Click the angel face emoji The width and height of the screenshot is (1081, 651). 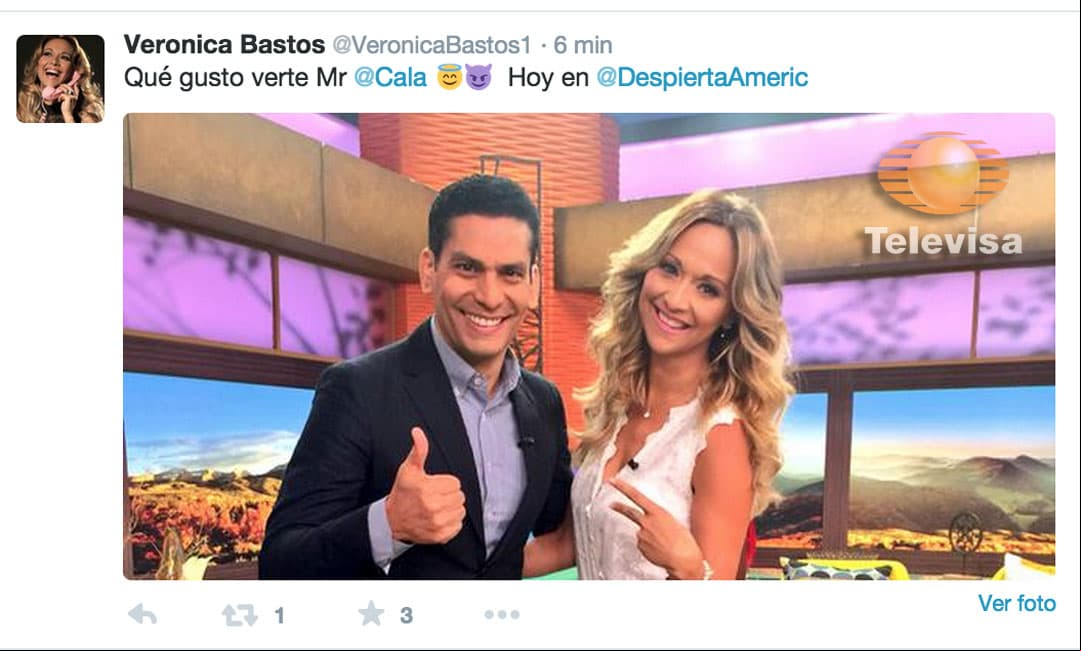449,78
